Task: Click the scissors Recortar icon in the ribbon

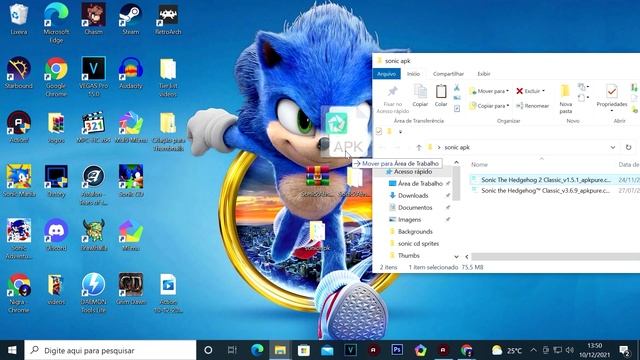Action: pos(457,88)
